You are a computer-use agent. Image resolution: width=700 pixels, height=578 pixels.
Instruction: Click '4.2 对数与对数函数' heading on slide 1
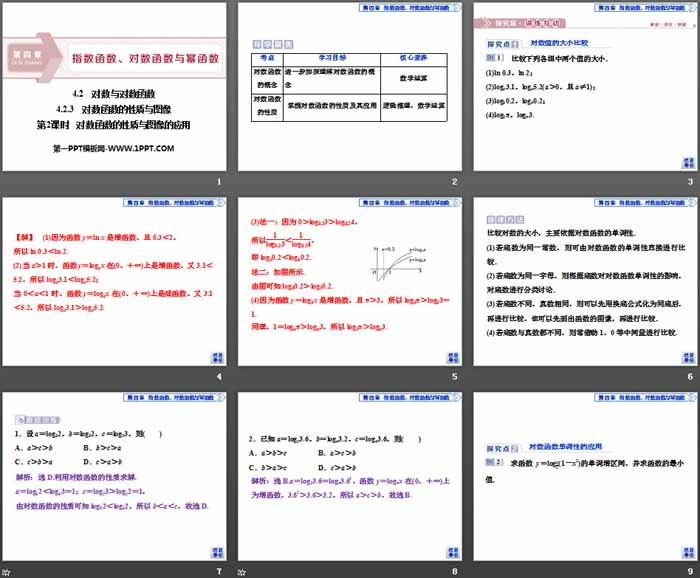pos(114,94)
